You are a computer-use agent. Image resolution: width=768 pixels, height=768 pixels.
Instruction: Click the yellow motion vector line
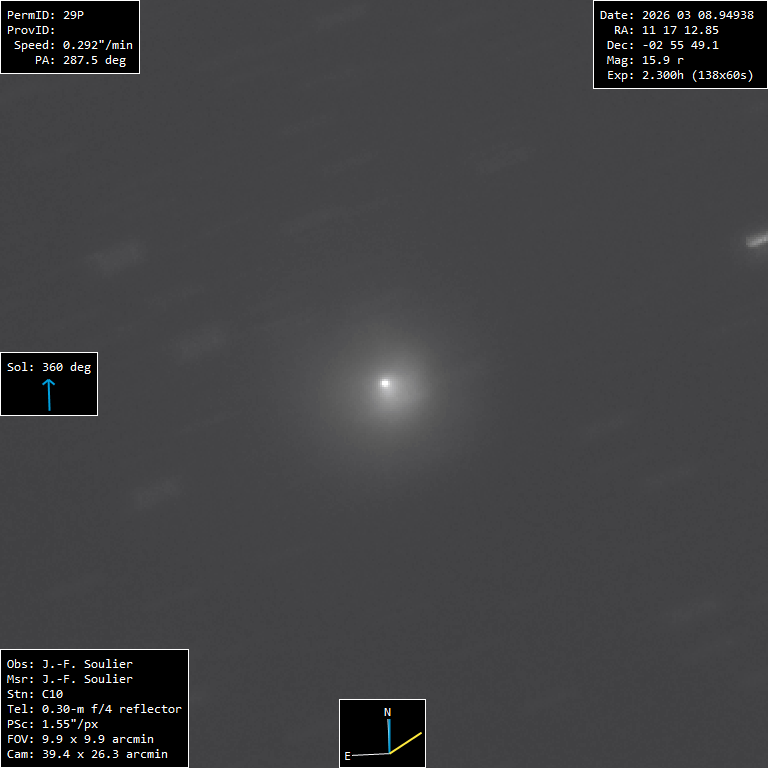point(406,743)
